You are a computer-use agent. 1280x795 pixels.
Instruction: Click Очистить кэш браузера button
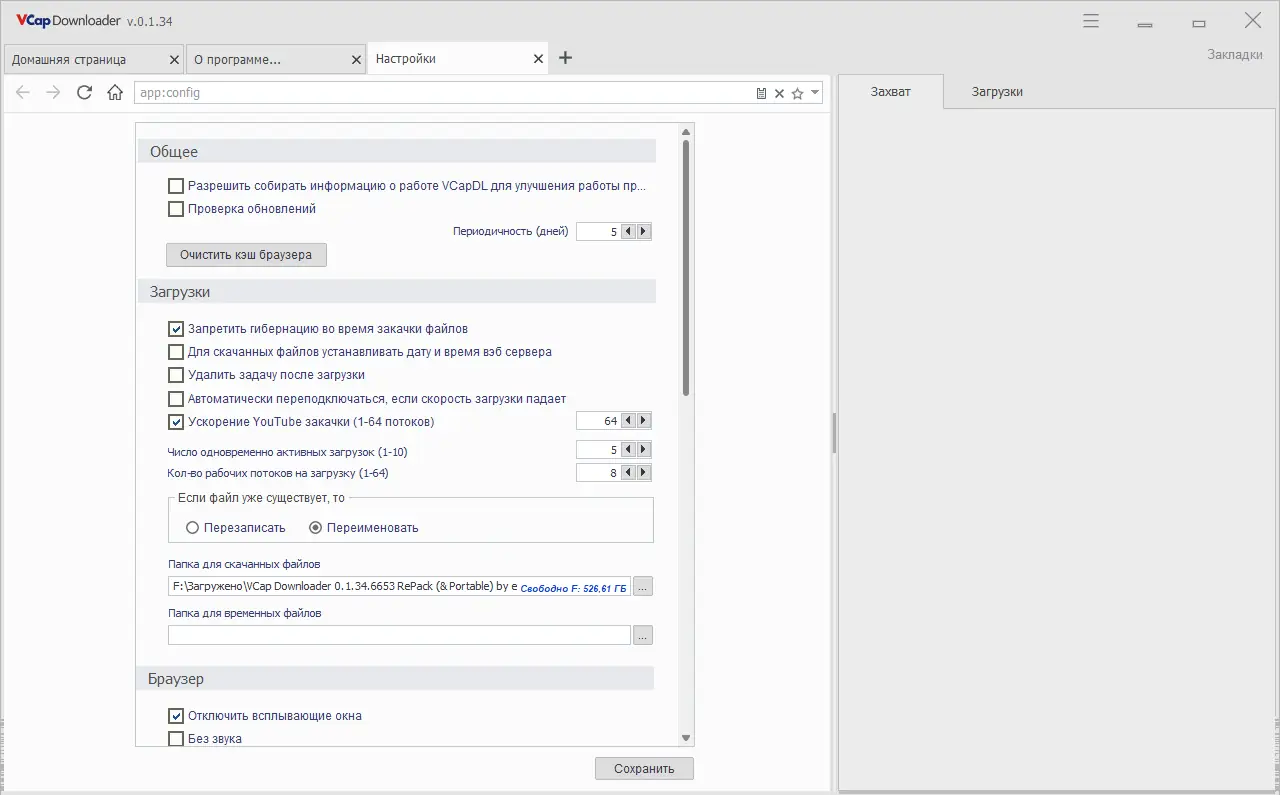coord(246,255)
